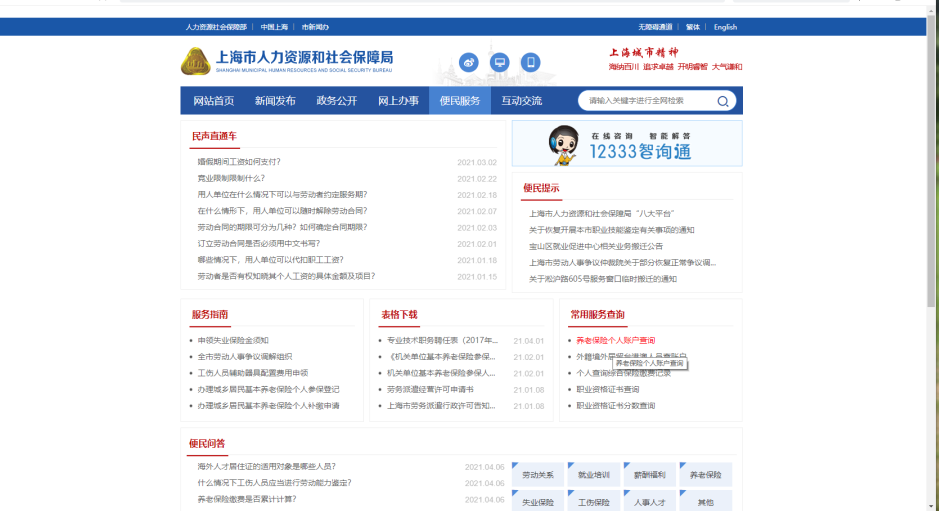Viewport: 939px width, 511px height.
Task: Open the 民声直通车 section heading
Action: point(214,136)
